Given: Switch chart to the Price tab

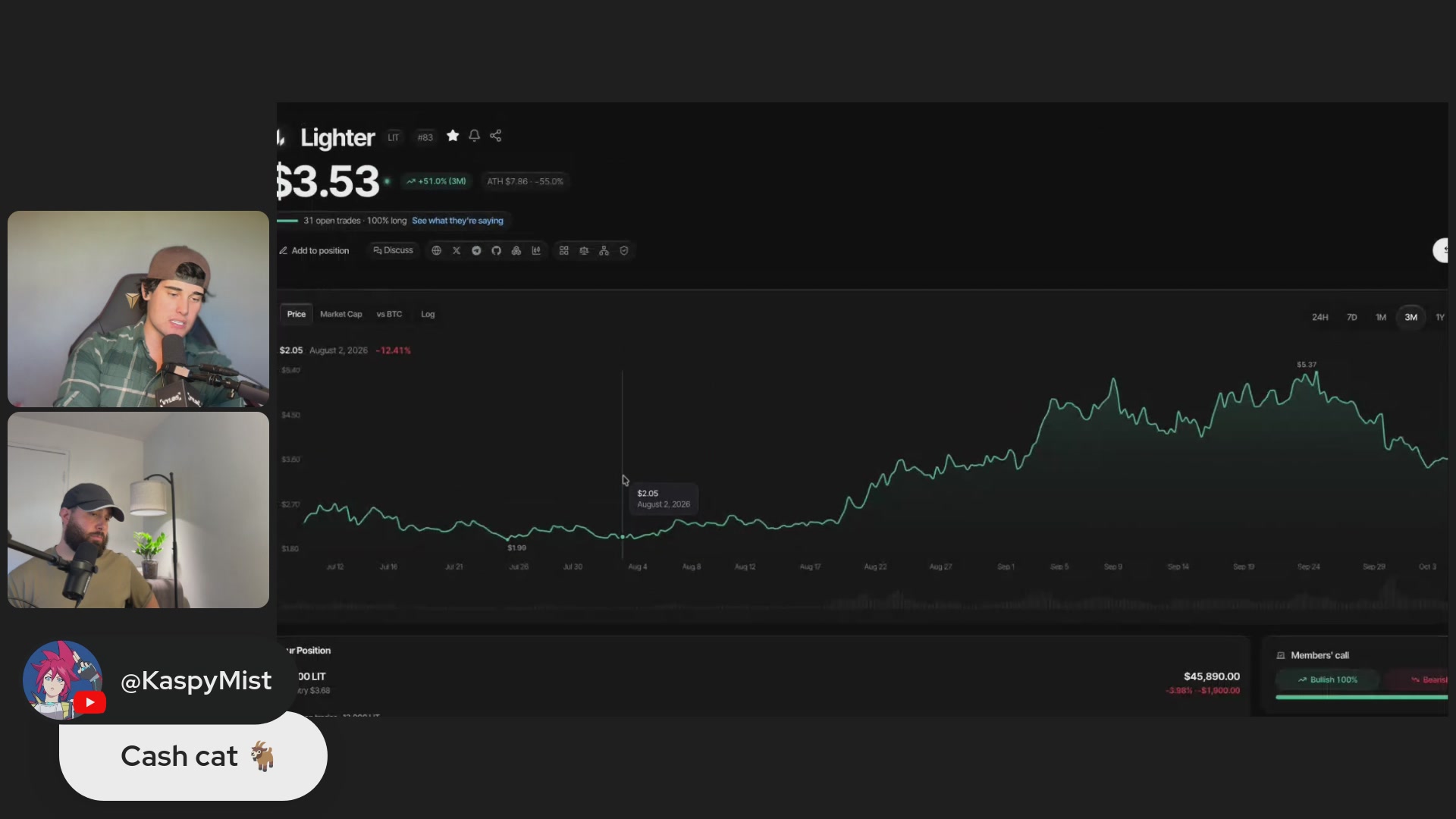Looking at the screenshot, I should (297, 314).
